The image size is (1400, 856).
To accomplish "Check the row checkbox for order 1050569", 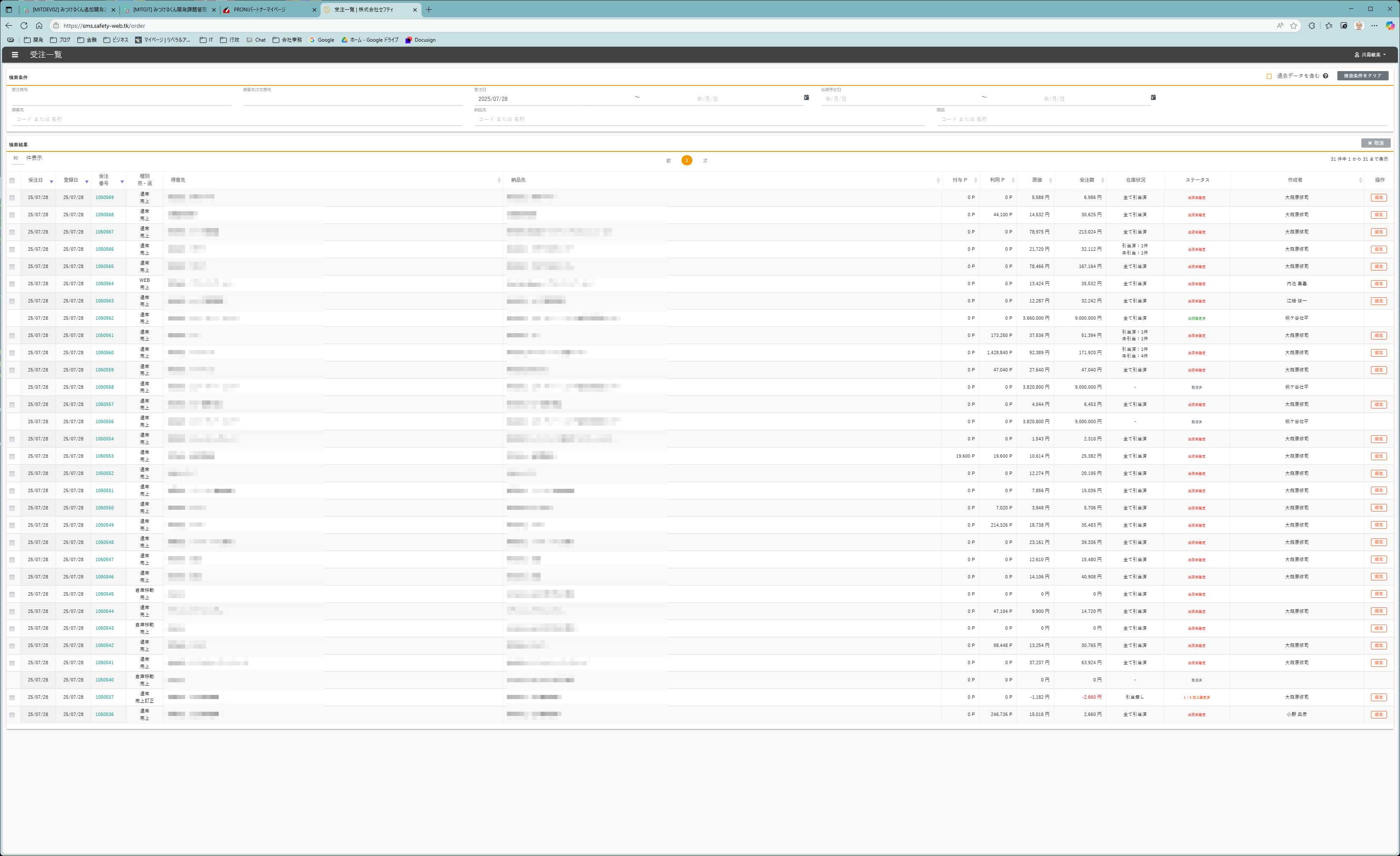I will (12, 198).
